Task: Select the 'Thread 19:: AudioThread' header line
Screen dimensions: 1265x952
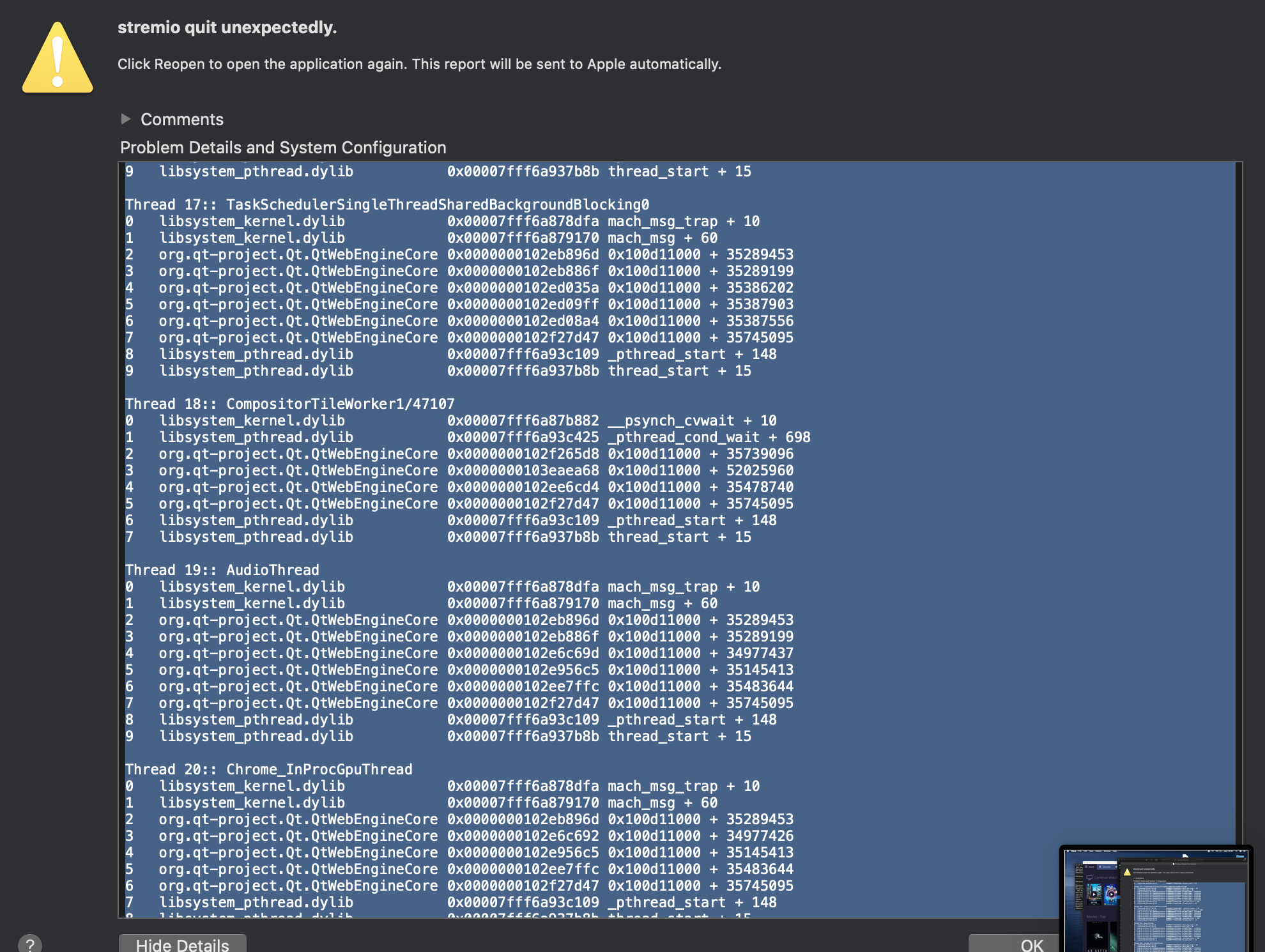Action: click(222, 570)
